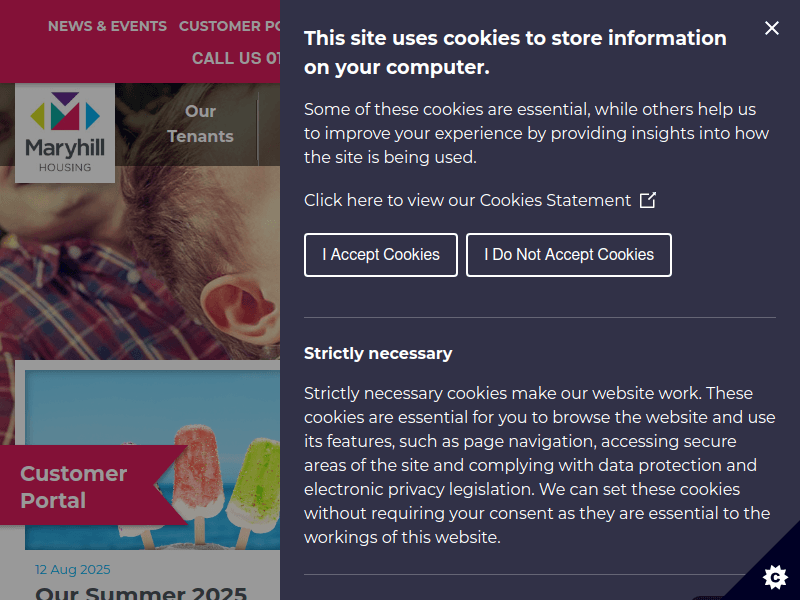The width and height of the screenshot is (800, 600).
Task: Open the News & Events menu item
Action: click(x=107, y=26)
